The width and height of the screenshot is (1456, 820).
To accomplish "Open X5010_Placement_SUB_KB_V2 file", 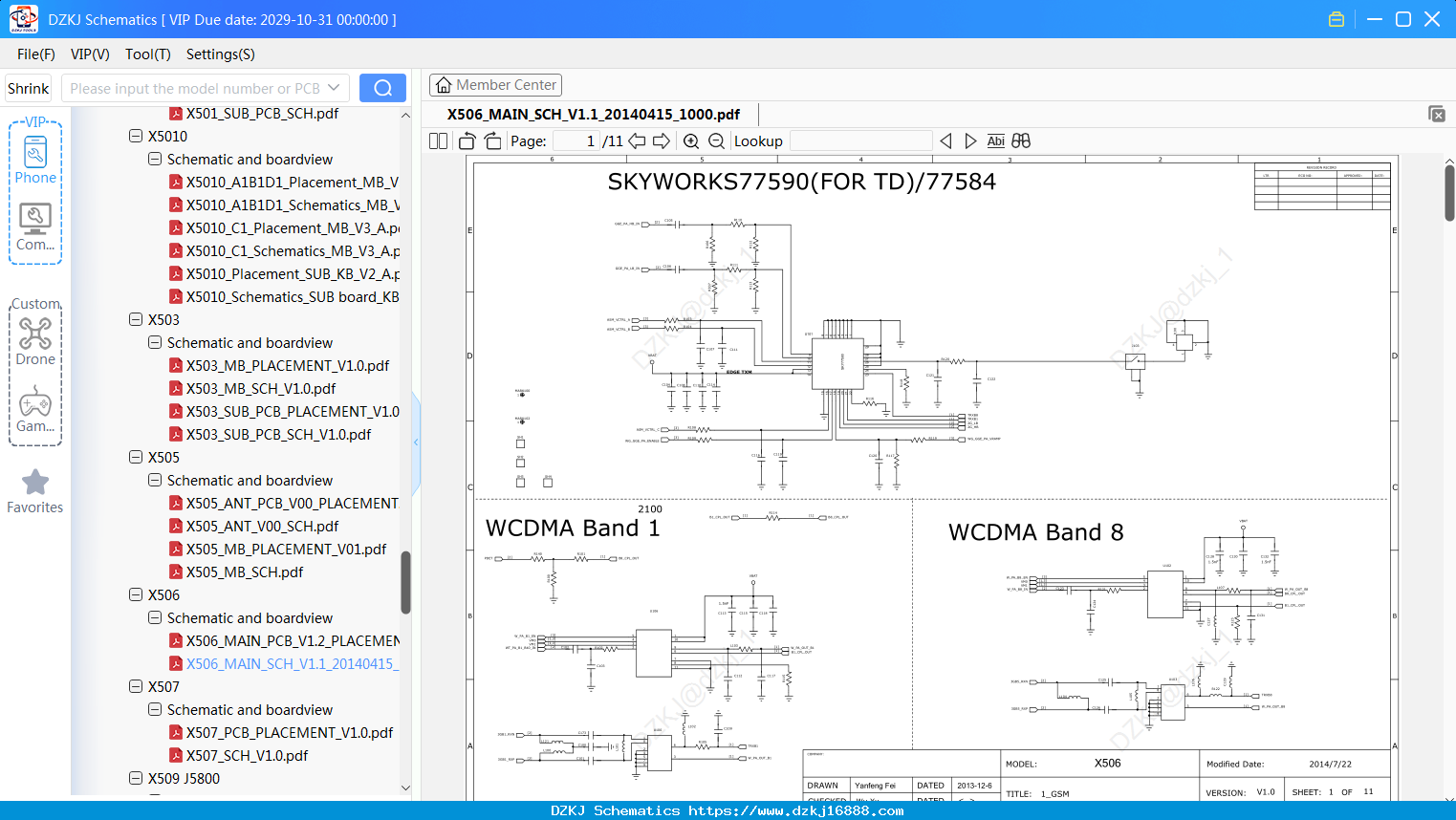I will tap(293, 274).
